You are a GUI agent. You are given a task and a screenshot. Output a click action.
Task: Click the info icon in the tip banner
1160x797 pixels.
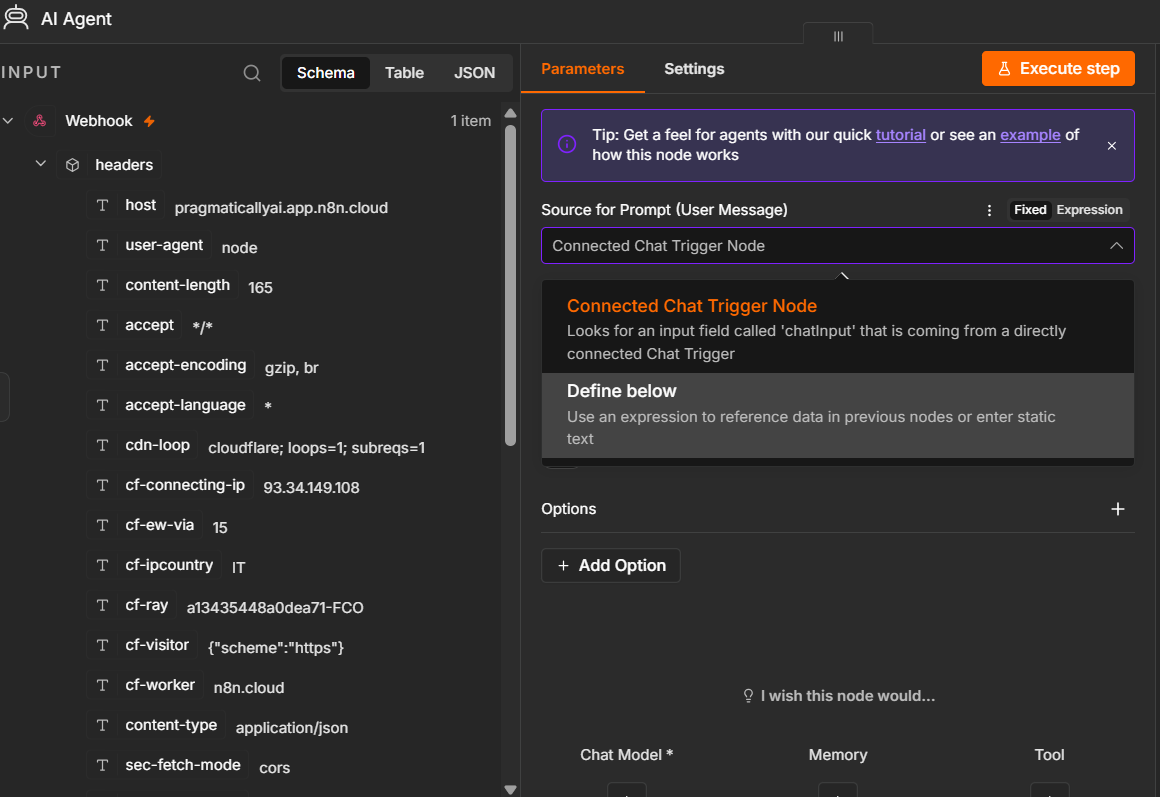567,144
